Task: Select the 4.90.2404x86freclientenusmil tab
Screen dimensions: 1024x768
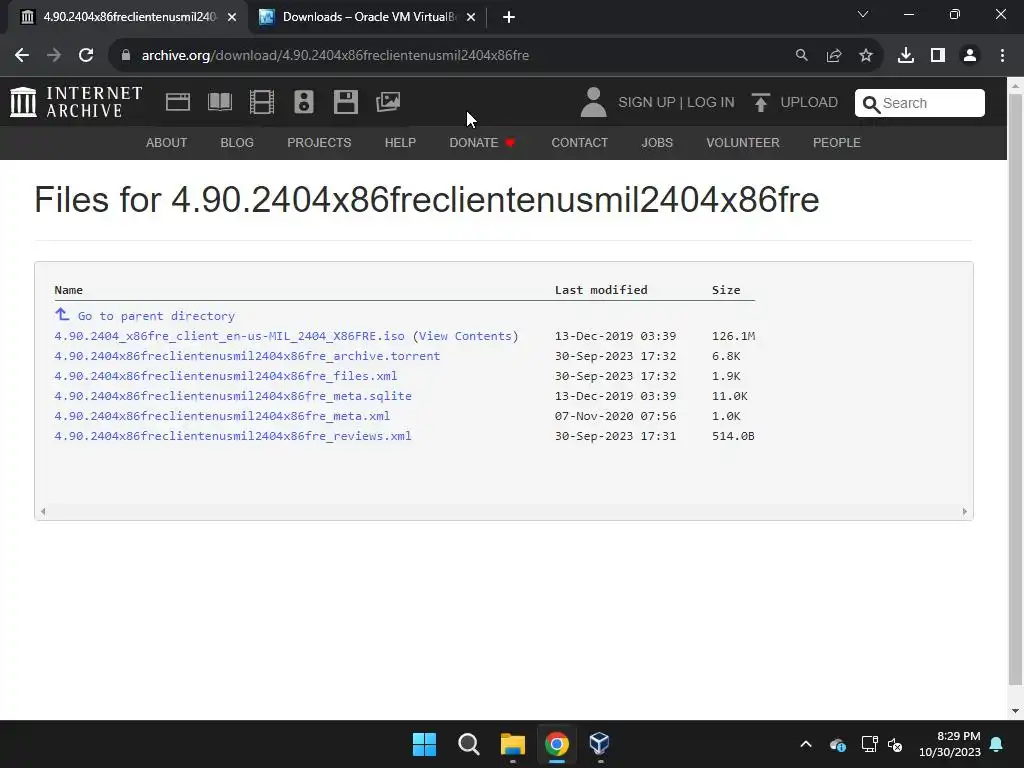Action: 128,17
